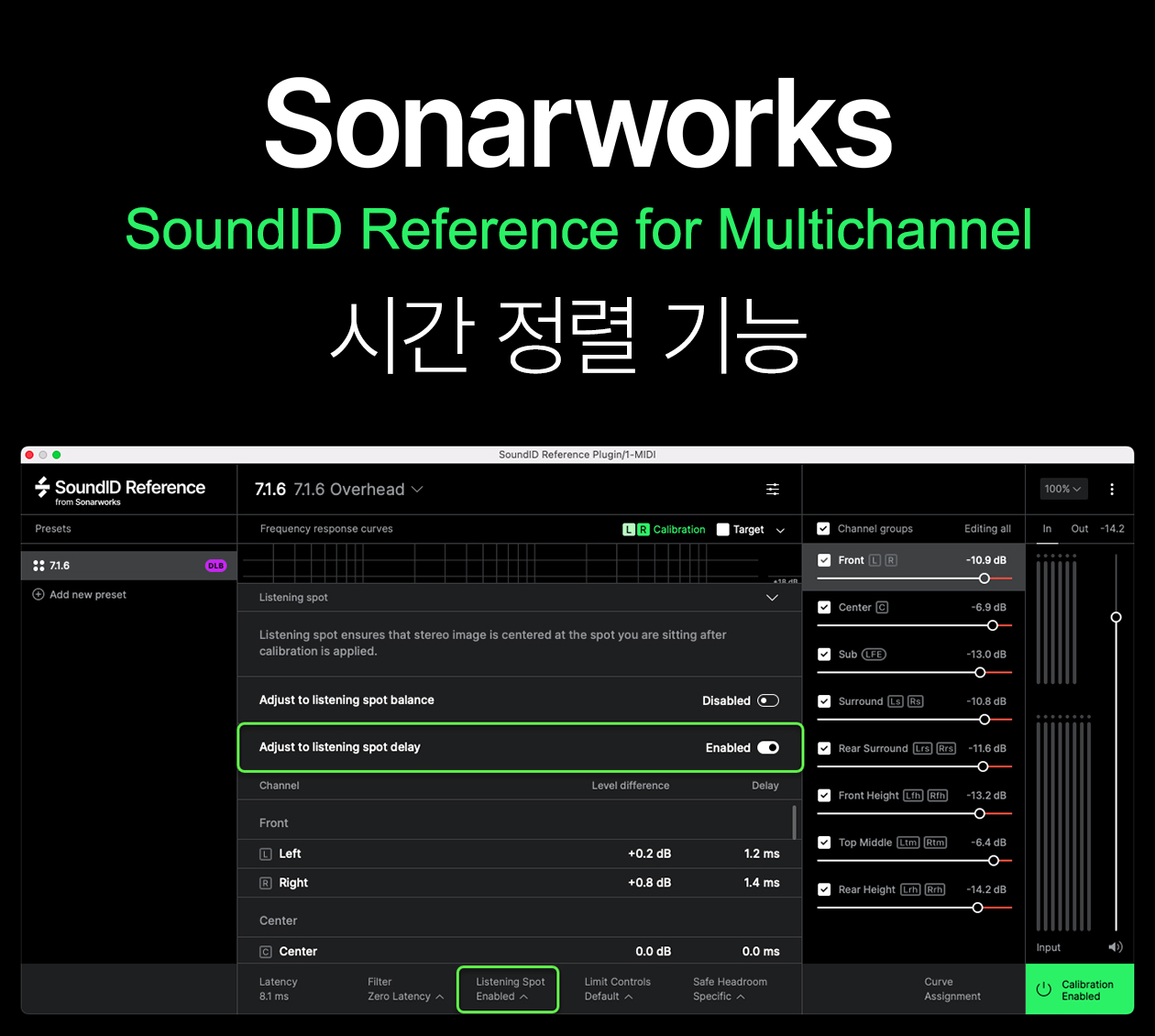This screenshot has height=1036, width=1155.
Task: Click the LFE badge on Sub group
Action: point(874,655)
